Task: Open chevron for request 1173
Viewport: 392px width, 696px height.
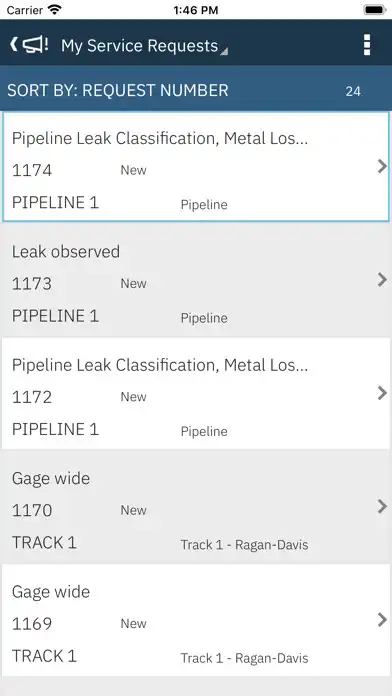Action: (x=382, y=280)
